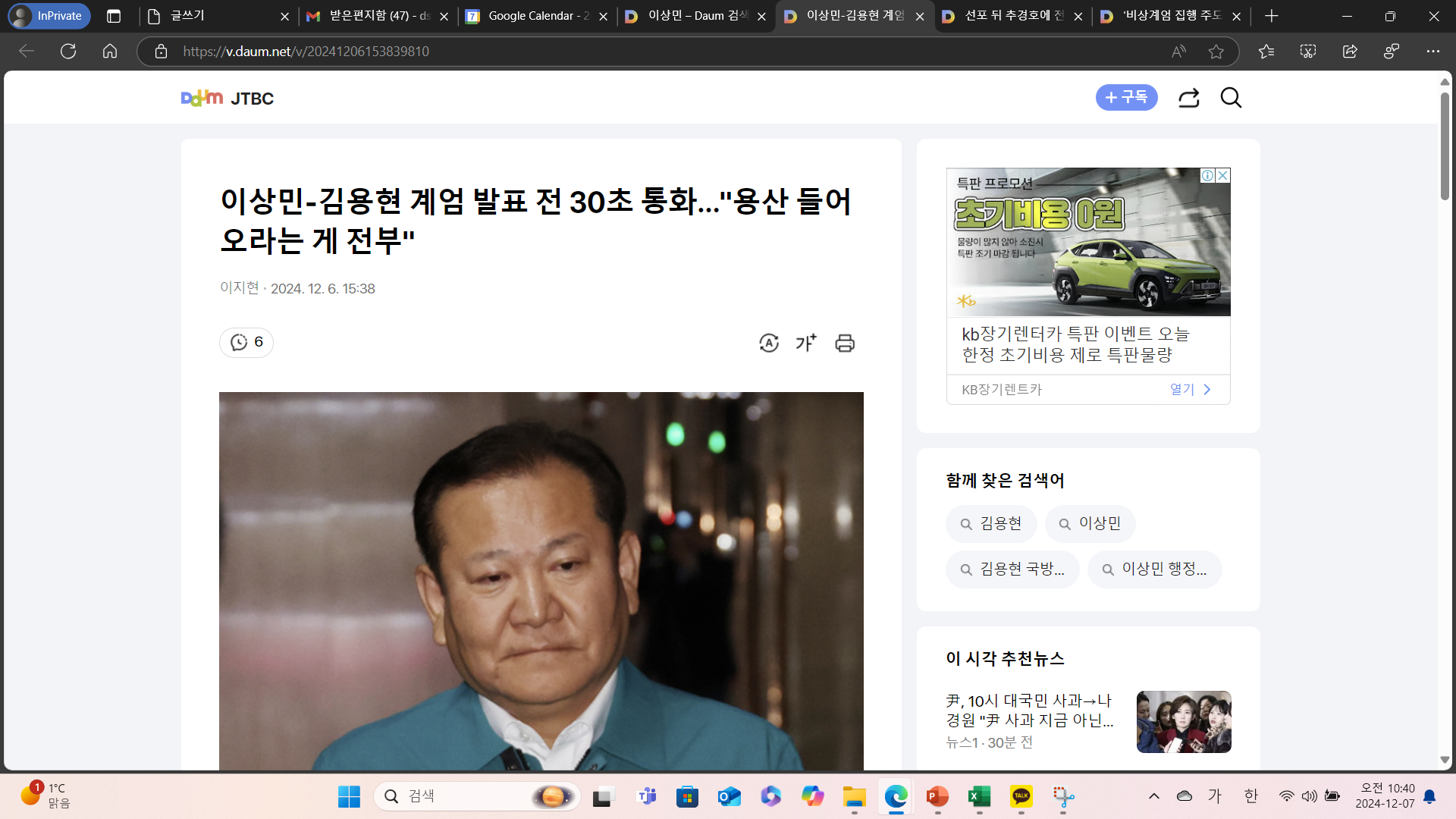Toggle Korean/English IME indicator 한 in tray
The width and height of the screenshot is (1456, 819).
point(1251,795)
